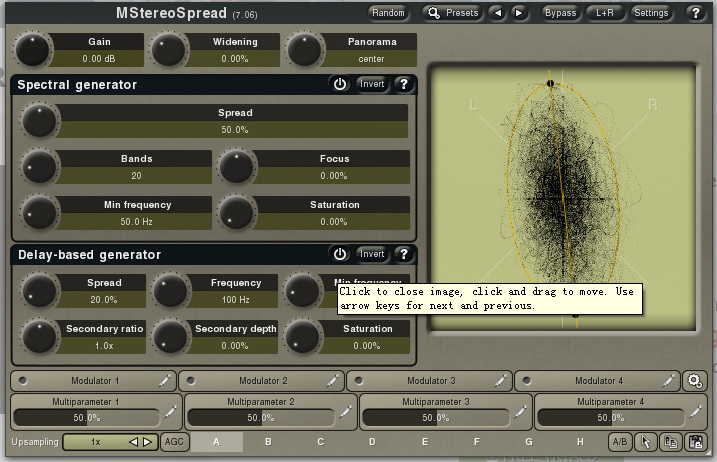Click the A/B comparison button
717x462 pixels.
pos(620,442)
